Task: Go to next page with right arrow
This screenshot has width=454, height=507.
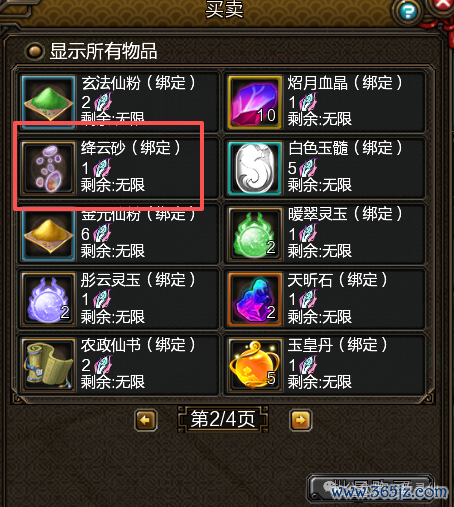Action: pos(300,420)
